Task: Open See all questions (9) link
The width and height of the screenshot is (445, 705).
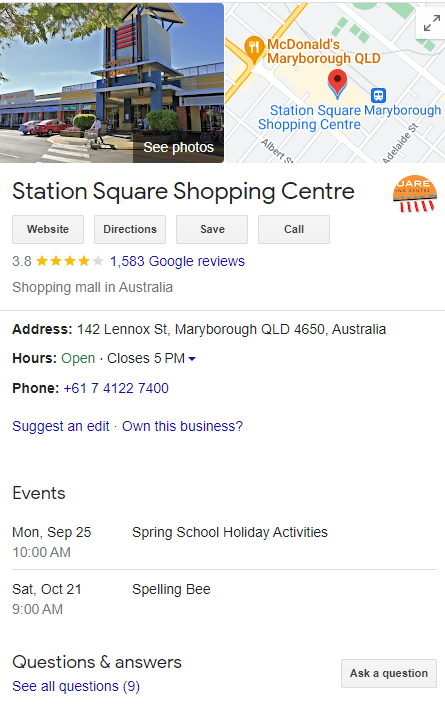Action: coord(76,687)
